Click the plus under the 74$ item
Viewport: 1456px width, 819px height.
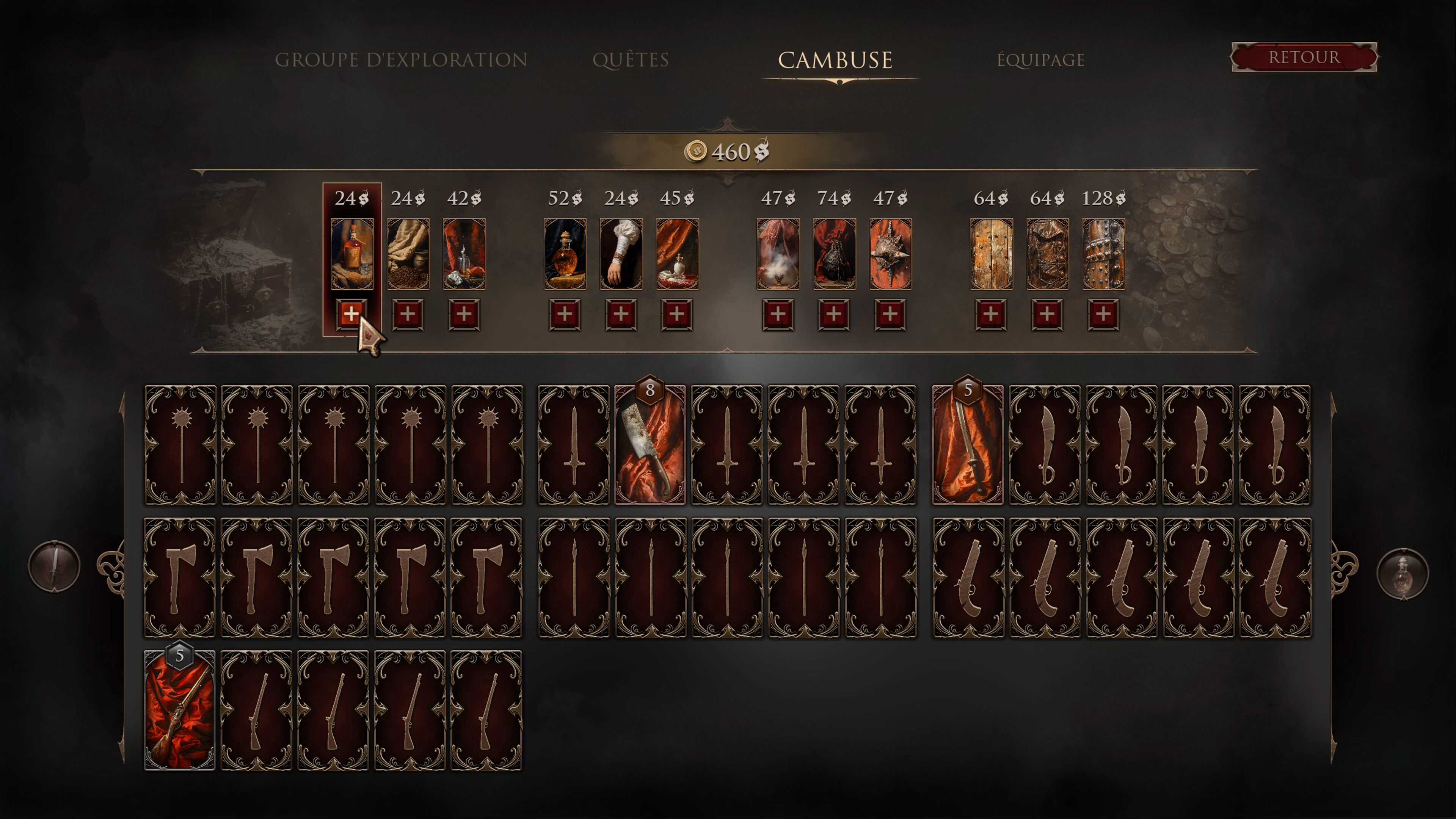pos(834,314)
